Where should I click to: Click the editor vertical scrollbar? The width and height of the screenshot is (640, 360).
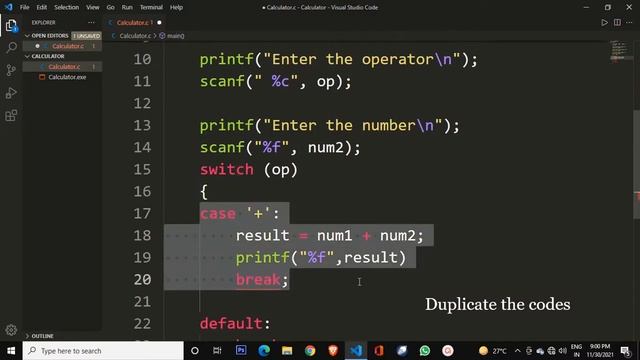(x=636, y=163)
